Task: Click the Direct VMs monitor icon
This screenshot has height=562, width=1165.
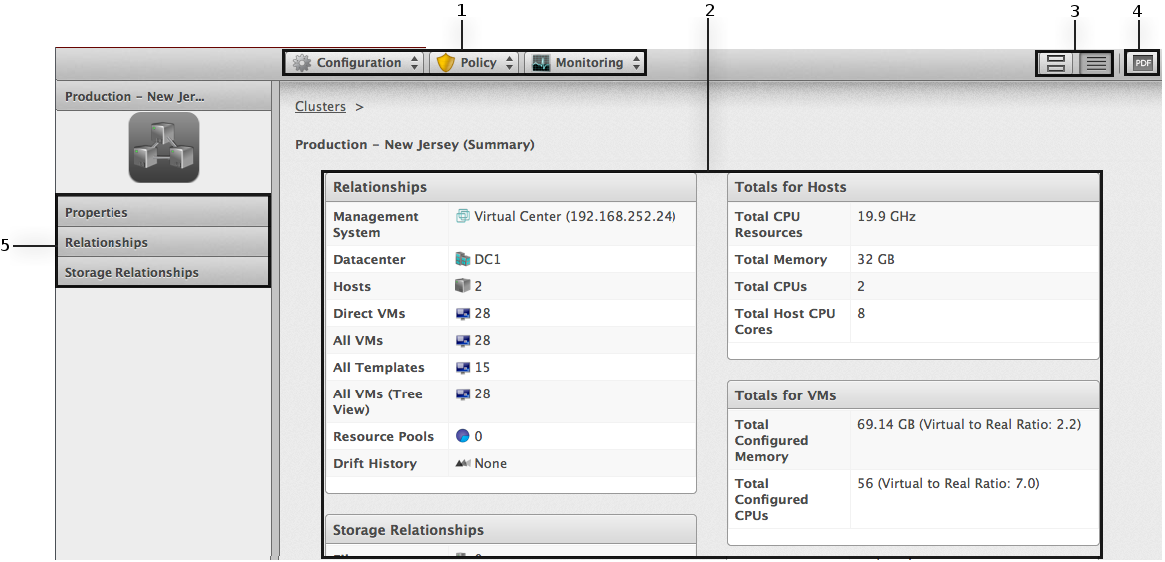Action: (x=462, y=314)
